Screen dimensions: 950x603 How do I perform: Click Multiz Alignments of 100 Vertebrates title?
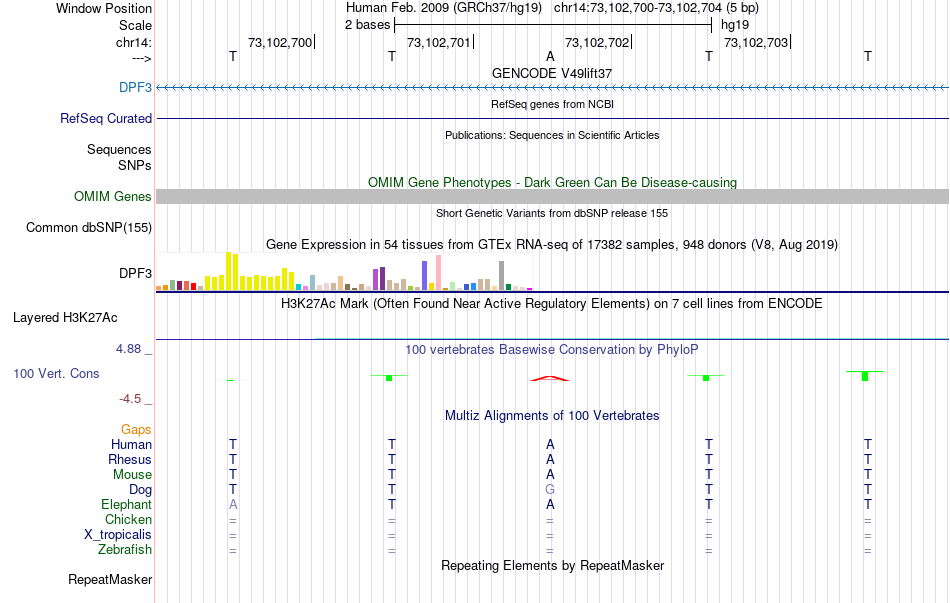click(x=552, y=416)
